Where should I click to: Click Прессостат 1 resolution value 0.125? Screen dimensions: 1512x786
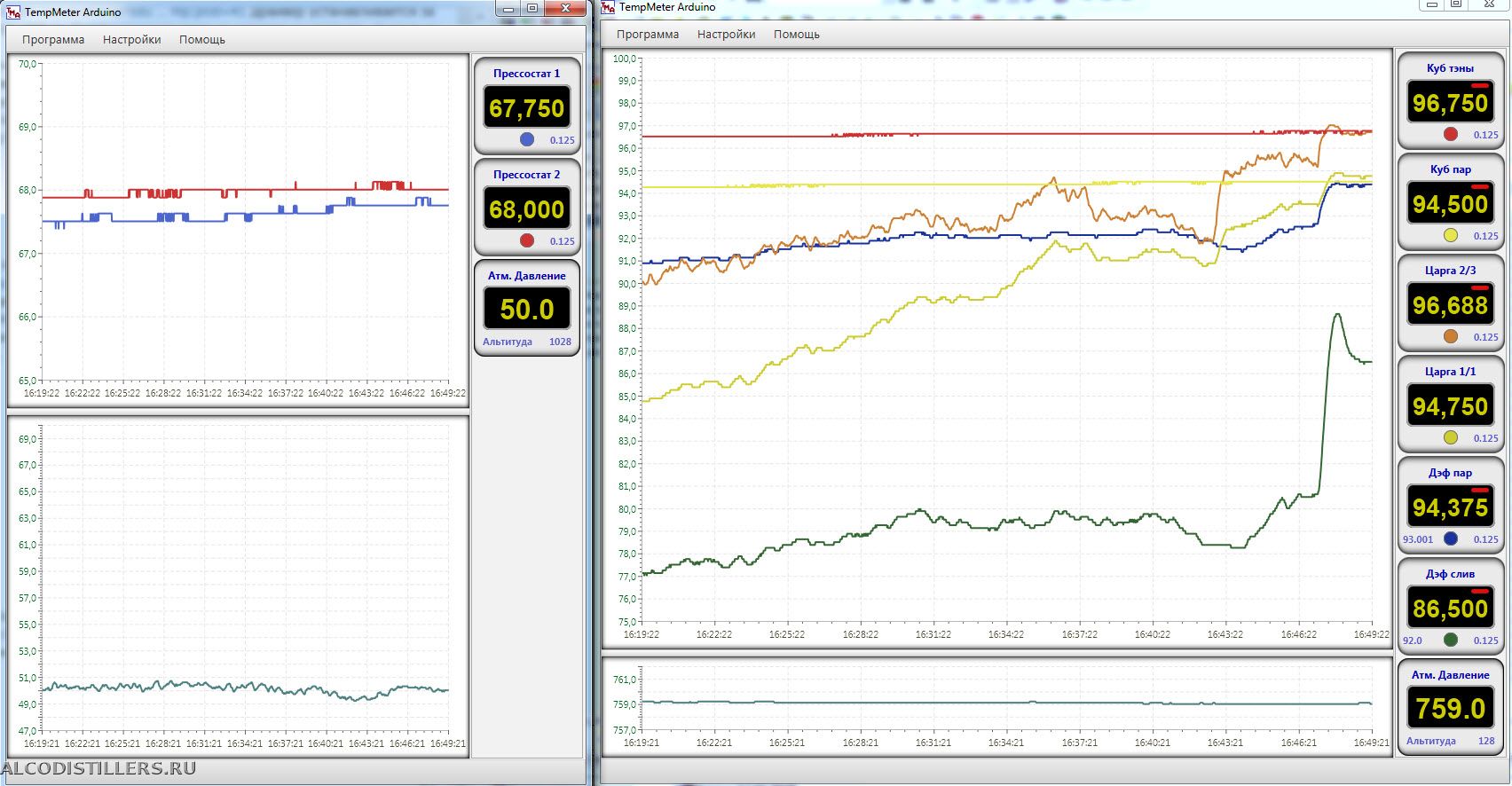point(563,140)
